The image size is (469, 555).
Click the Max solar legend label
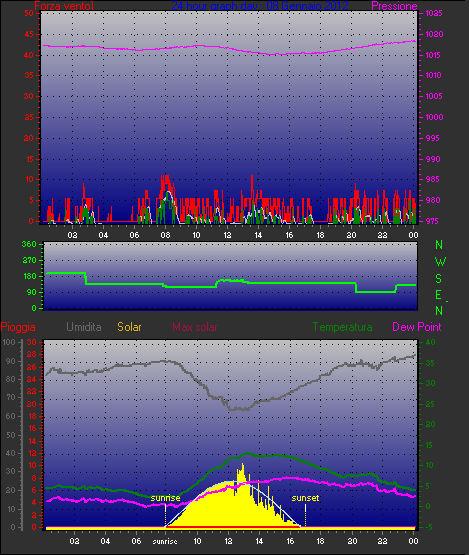[195, 327]
